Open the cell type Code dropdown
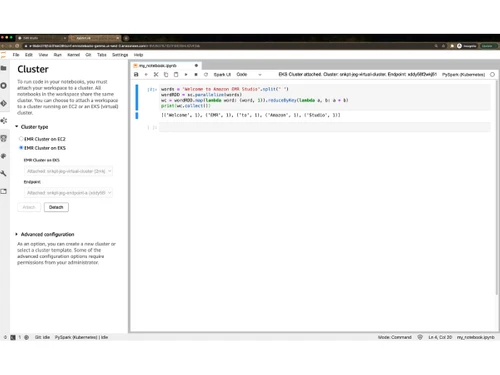This screenshot has width=500, height=375. 249,75
